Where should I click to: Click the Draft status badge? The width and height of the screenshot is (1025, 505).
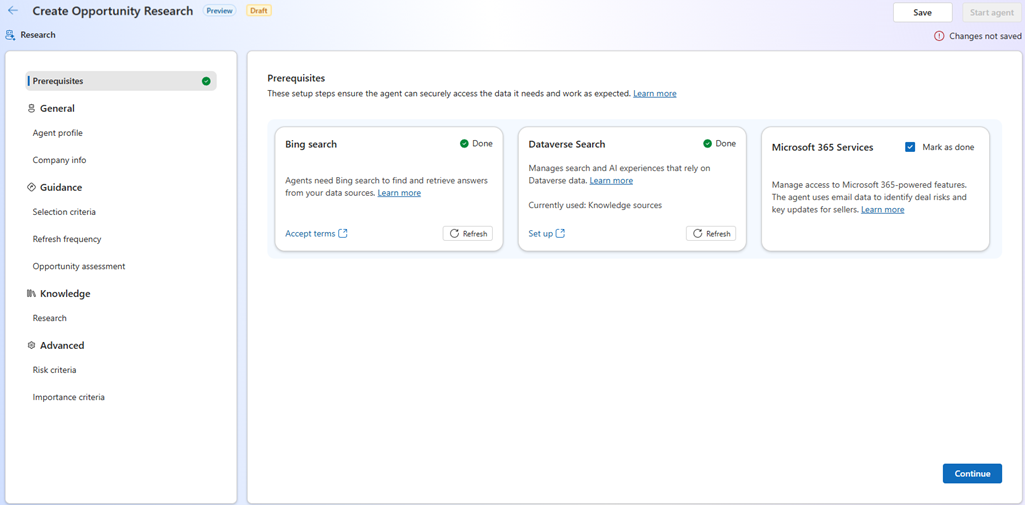tap(259, 11)
